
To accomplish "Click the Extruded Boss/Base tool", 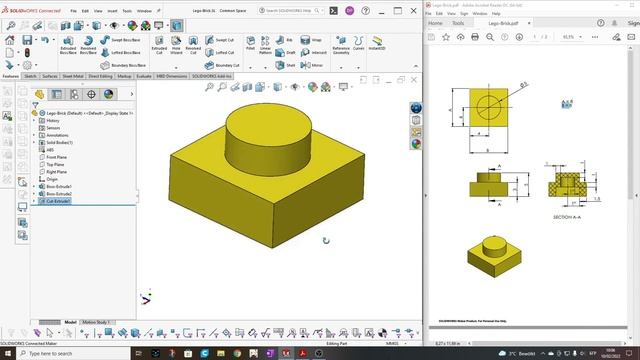I will pyautogui.click(x=68, y=44).
